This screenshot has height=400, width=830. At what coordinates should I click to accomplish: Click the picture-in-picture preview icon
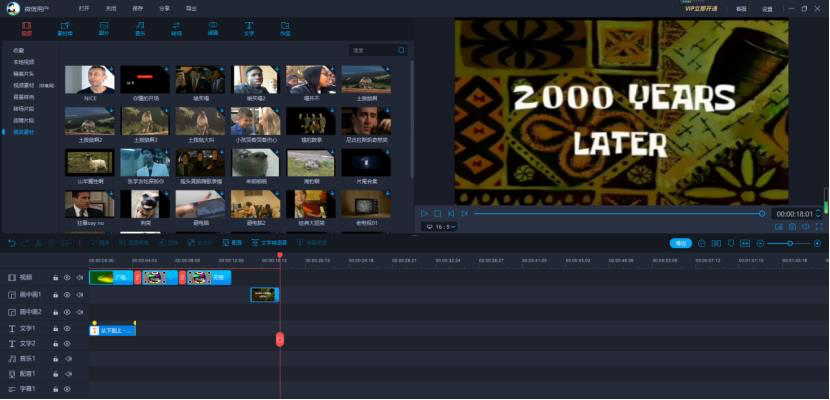[x=778, y=226]
